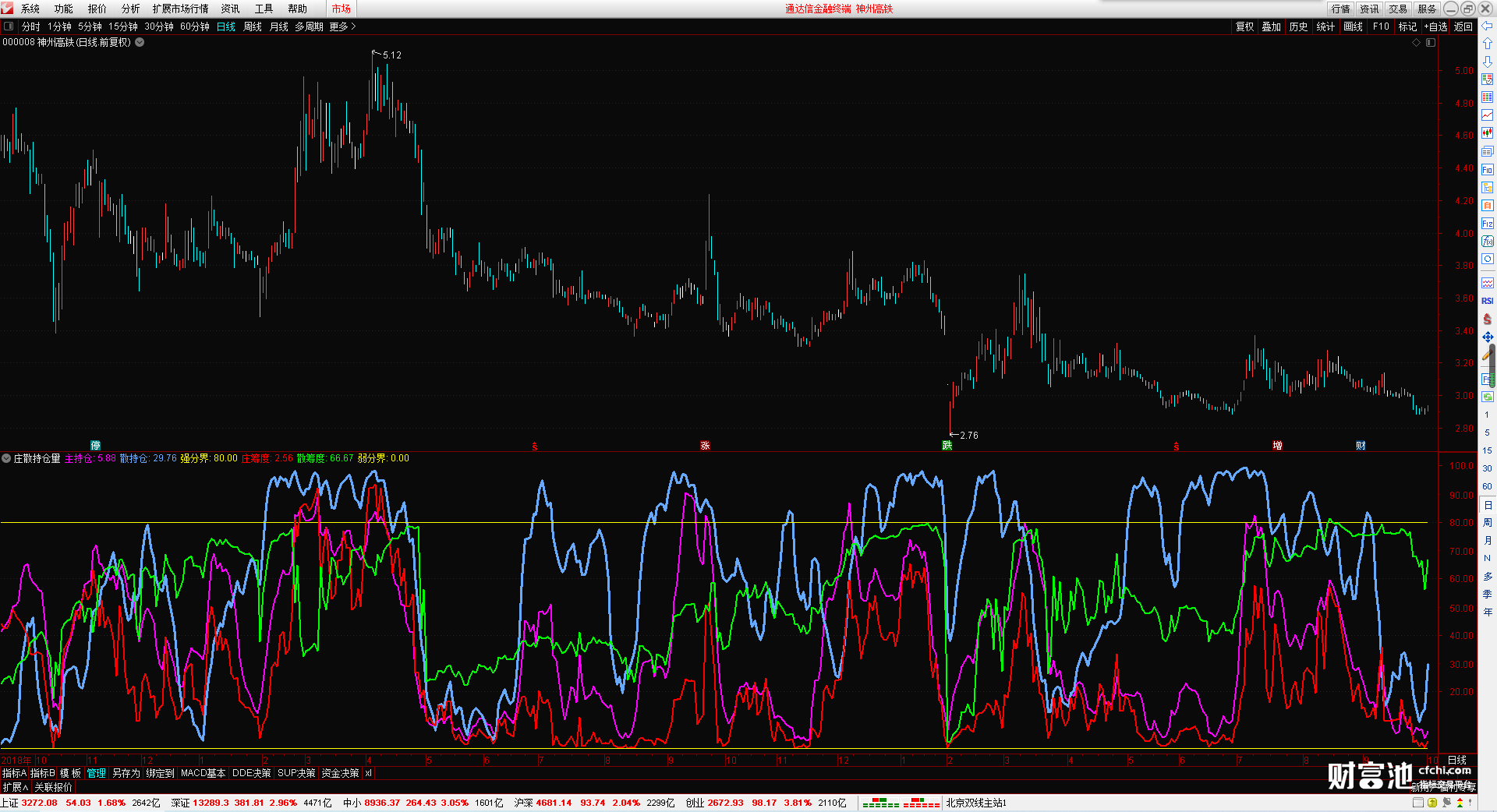Open the 功能 menu
1497x812 pixels.
[64, 9]
